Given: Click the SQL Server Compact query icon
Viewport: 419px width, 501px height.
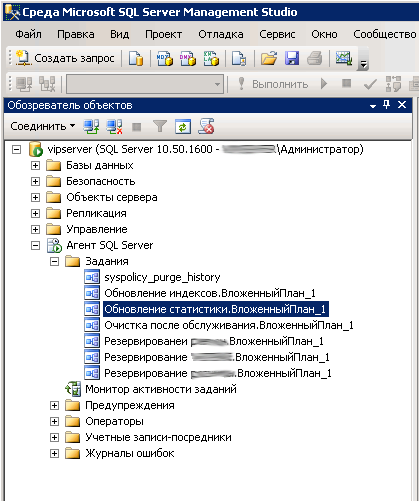Looking at the screenshot, I should click(239, 58).
